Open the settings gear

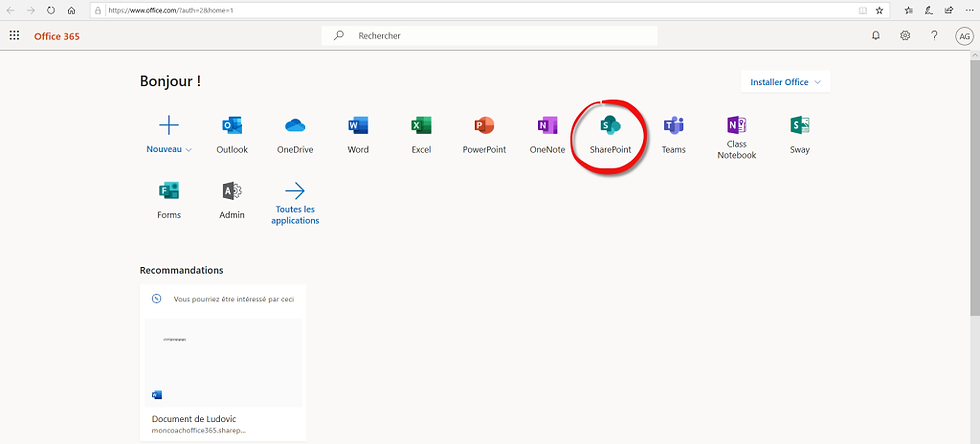(x=905, y=36)
